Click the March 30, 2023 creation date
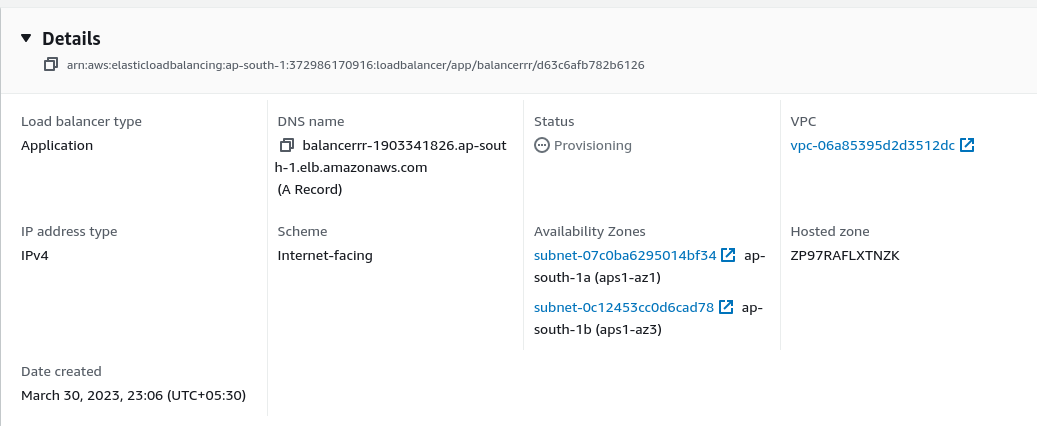The image size is (1037, 426). tap(134, 396)
